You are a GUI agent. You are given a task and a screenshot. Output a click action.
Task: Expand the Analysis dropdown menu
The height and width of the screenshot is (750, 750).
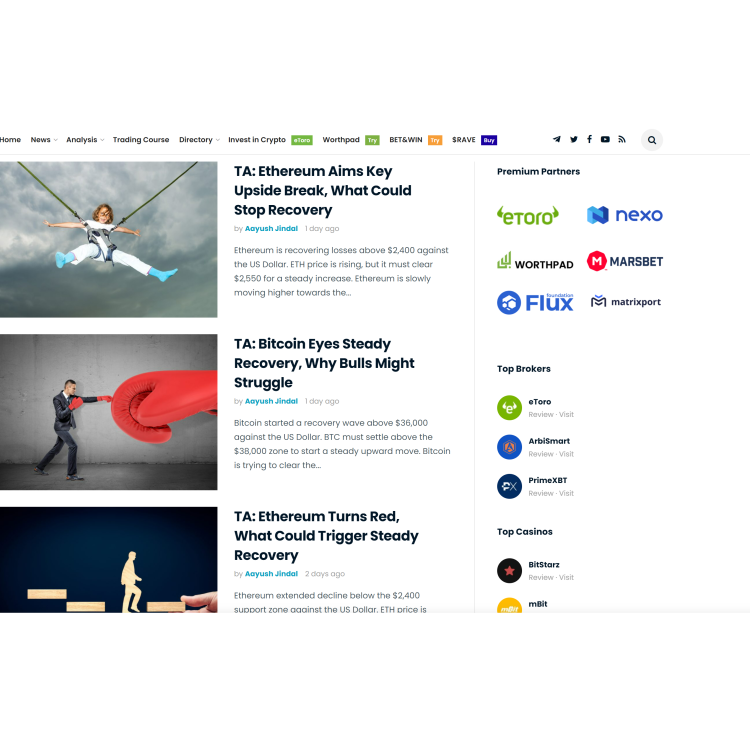tap(85, 140)
